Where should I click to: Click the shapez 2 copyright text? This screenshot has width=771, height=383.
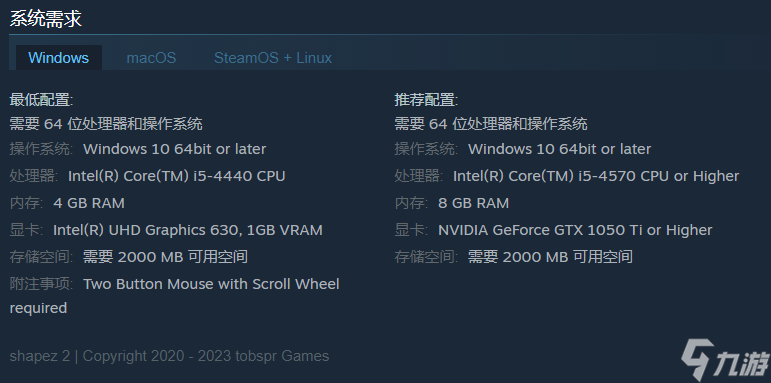(169, 356)
